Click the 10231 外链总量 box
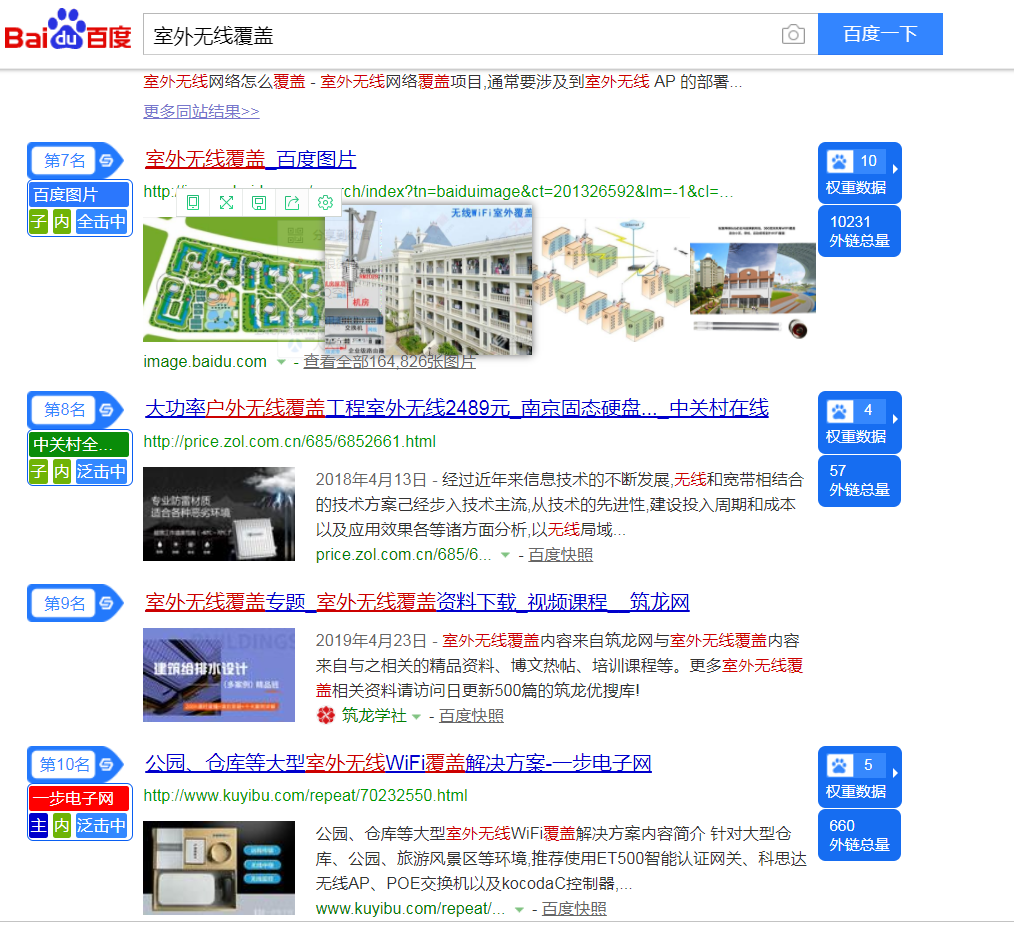The width and height of the screenshot is (1014, 925). 859,231
